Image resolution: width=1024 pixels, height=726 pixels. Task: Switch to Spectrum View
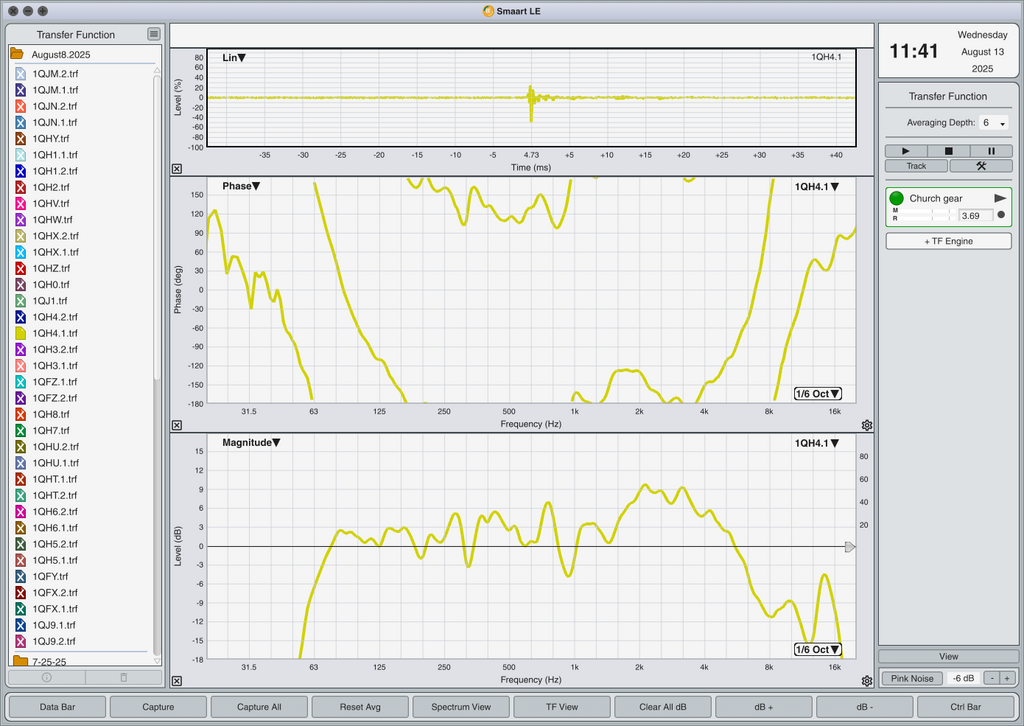[461, 706]
